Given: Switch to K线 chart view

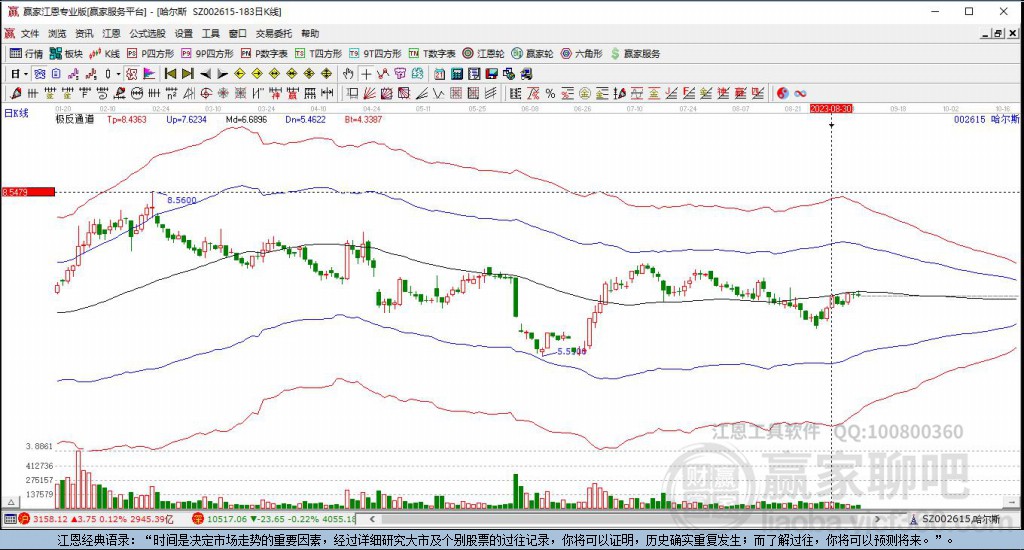Looking at the screenshot, I should click(x=104, y=54).
